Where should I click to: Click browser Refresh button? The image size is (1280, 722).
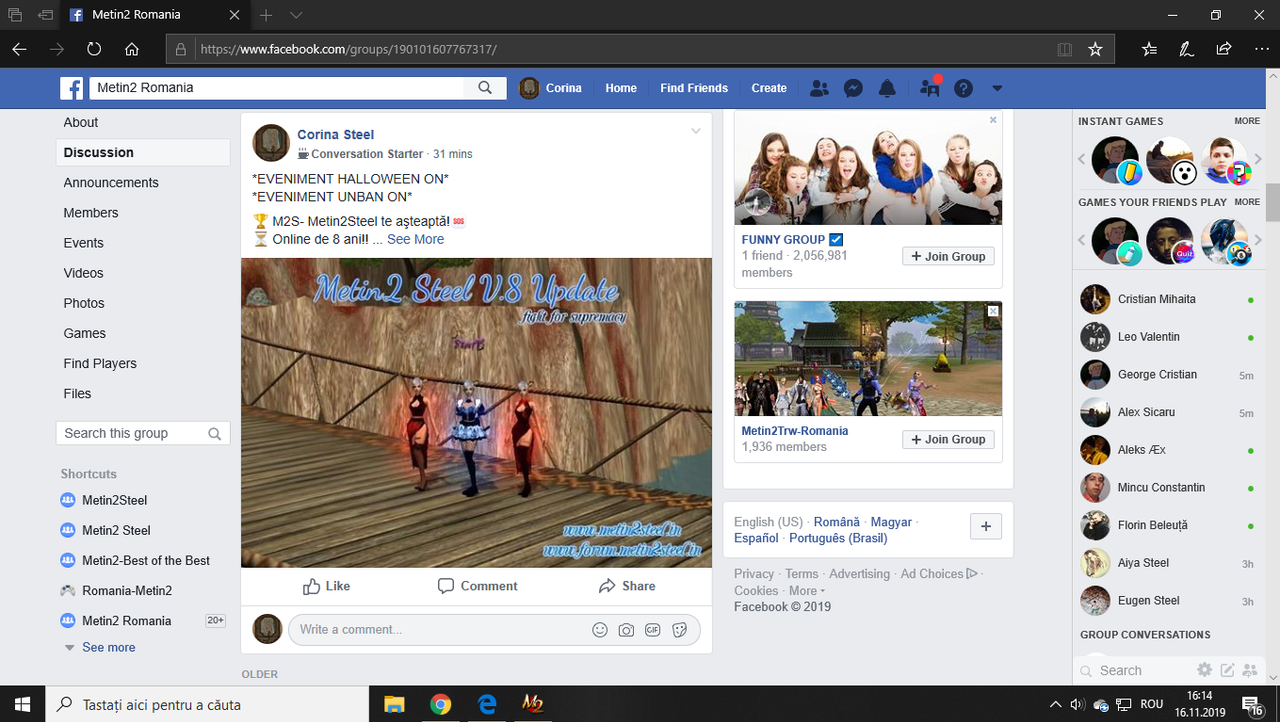click(x=94, y=49)
